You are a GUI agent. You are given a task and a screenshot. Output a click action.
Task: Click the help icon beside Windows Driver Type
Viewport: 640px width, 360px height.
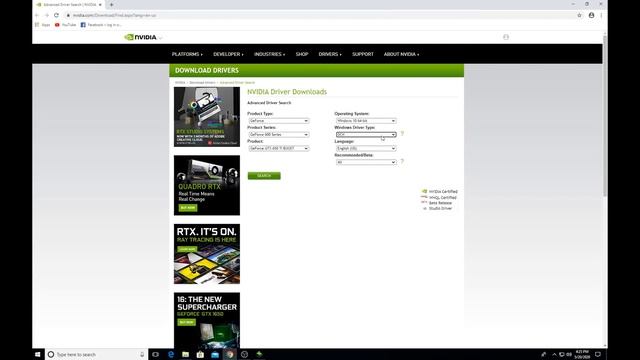coord(402,134)
